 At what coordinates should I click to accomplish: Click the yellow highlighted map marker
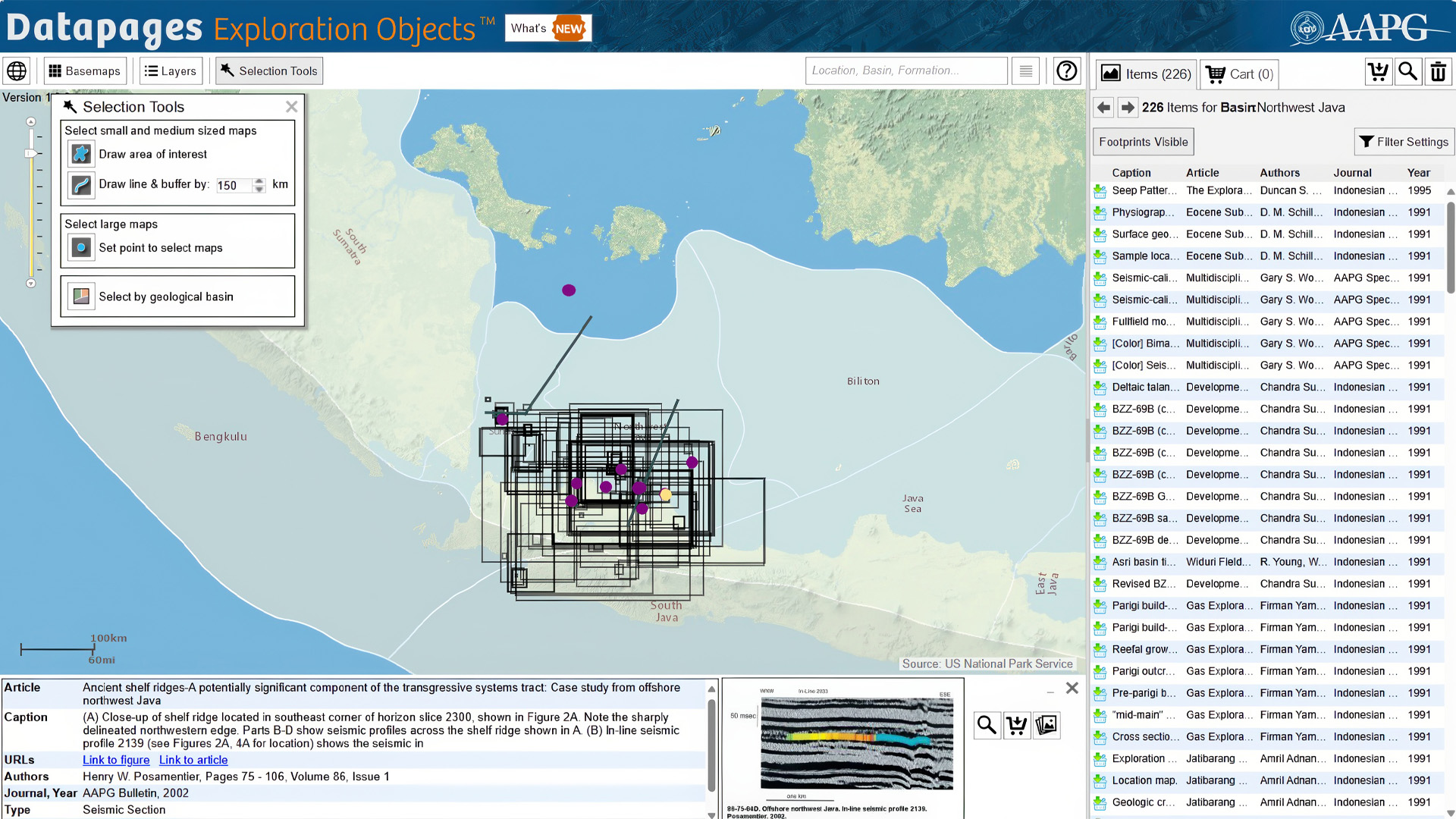pyautogui.click(x=665, y=494)
